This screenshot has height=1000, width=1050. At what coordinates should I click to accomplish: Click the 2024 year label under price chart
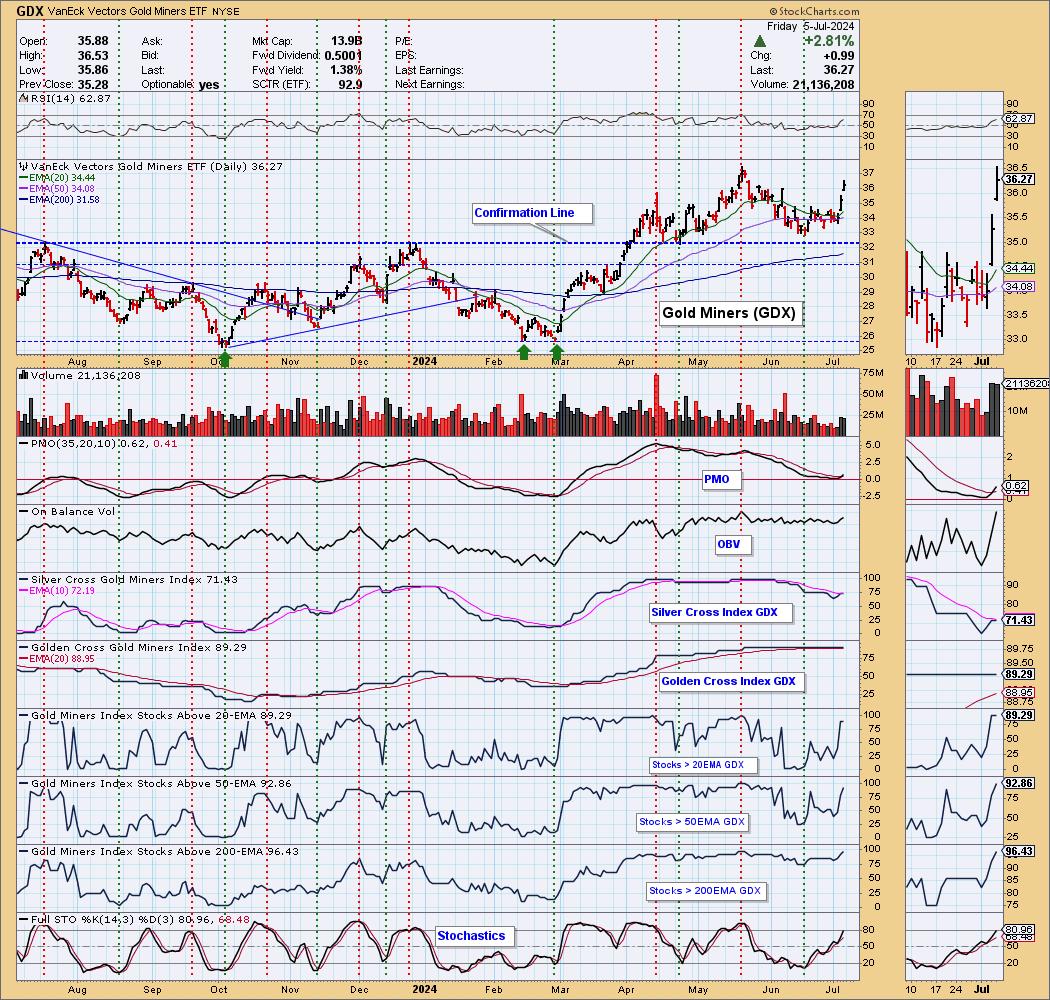coord(425,362)
